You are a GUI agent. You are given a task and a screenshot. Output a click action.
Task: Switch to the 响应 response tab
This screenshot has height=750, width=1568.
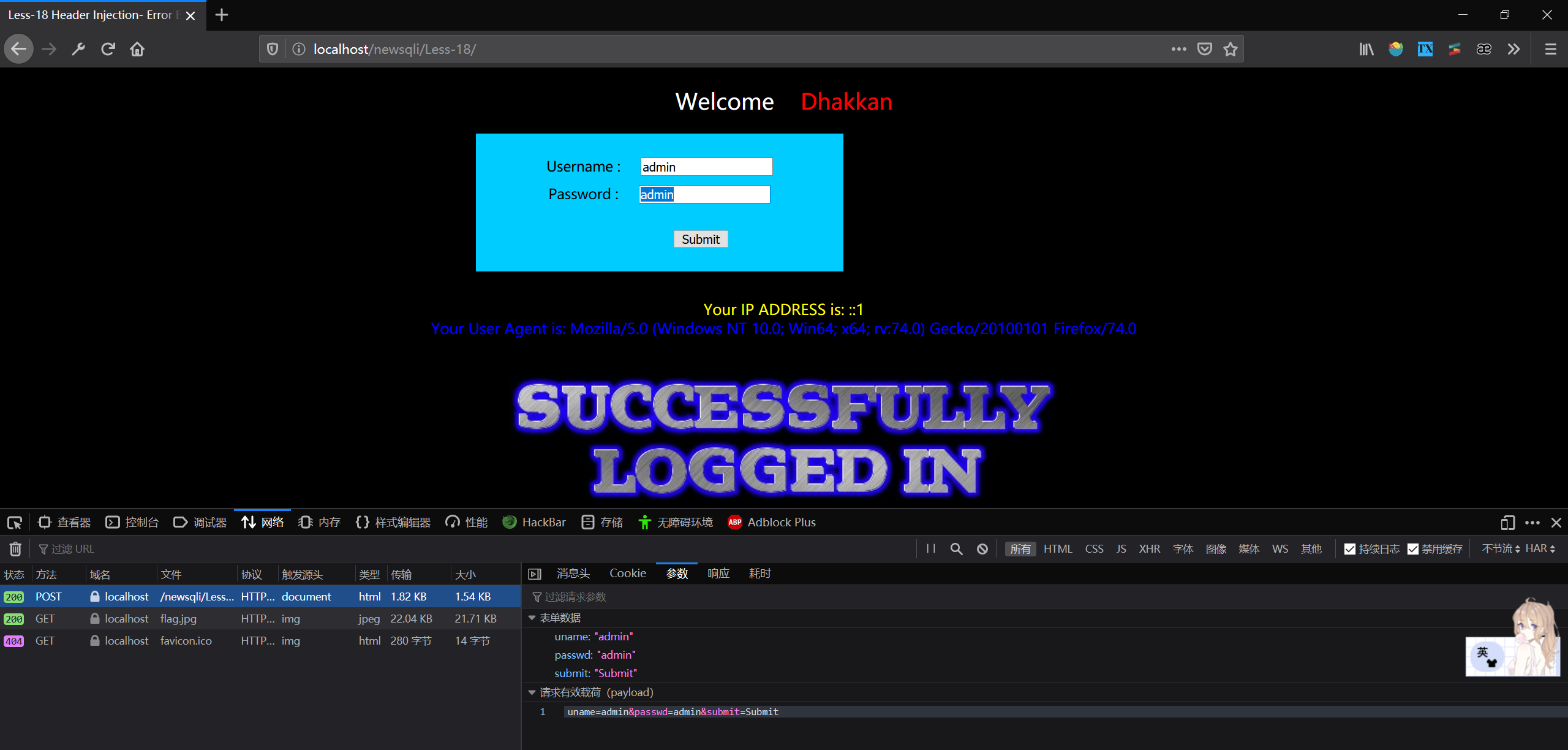[718, 574]
